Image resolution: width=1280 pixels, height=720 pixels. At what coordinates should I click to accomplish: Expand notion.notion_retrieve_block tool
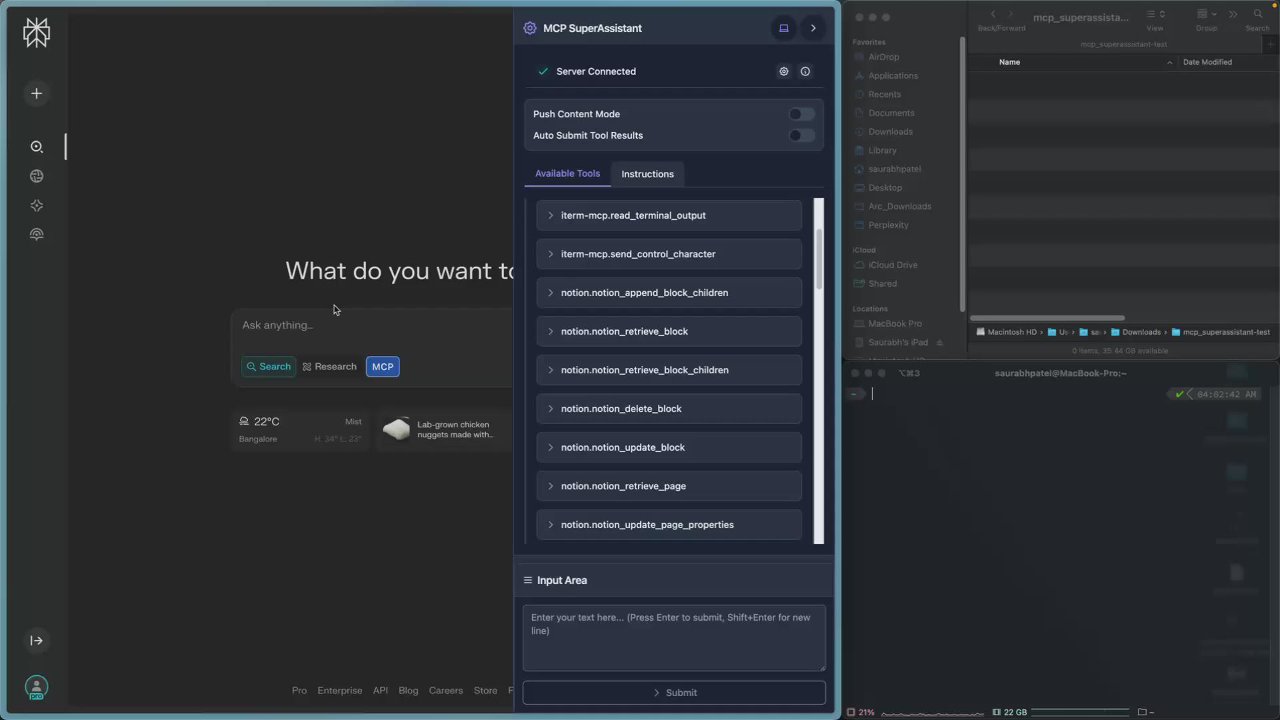tap(669, 331)
